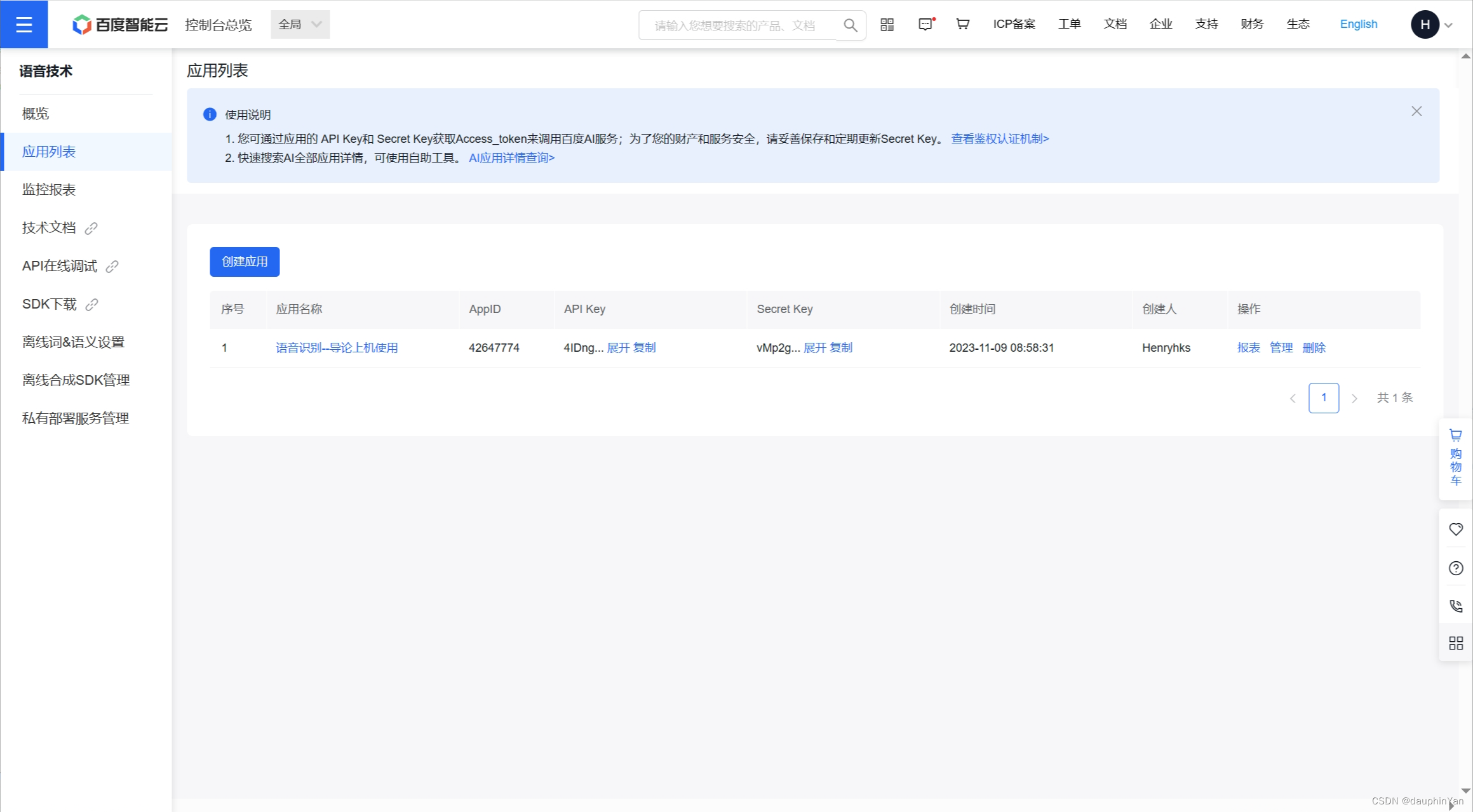Open 生态 in the top navigation
This screenshot has width=1473, height=812.
1298,24
